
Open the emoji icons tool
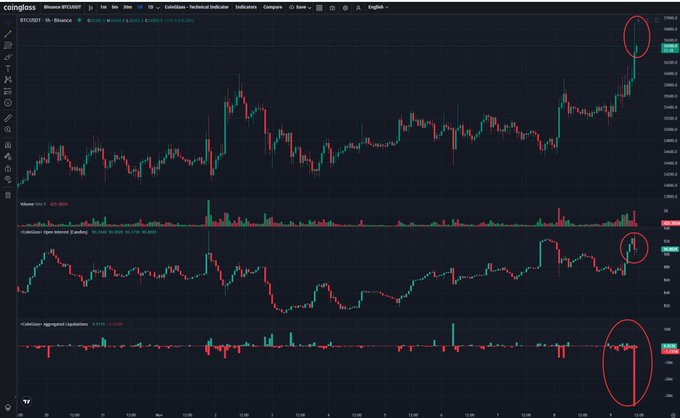pyautogui.click(x=8, y=103)
